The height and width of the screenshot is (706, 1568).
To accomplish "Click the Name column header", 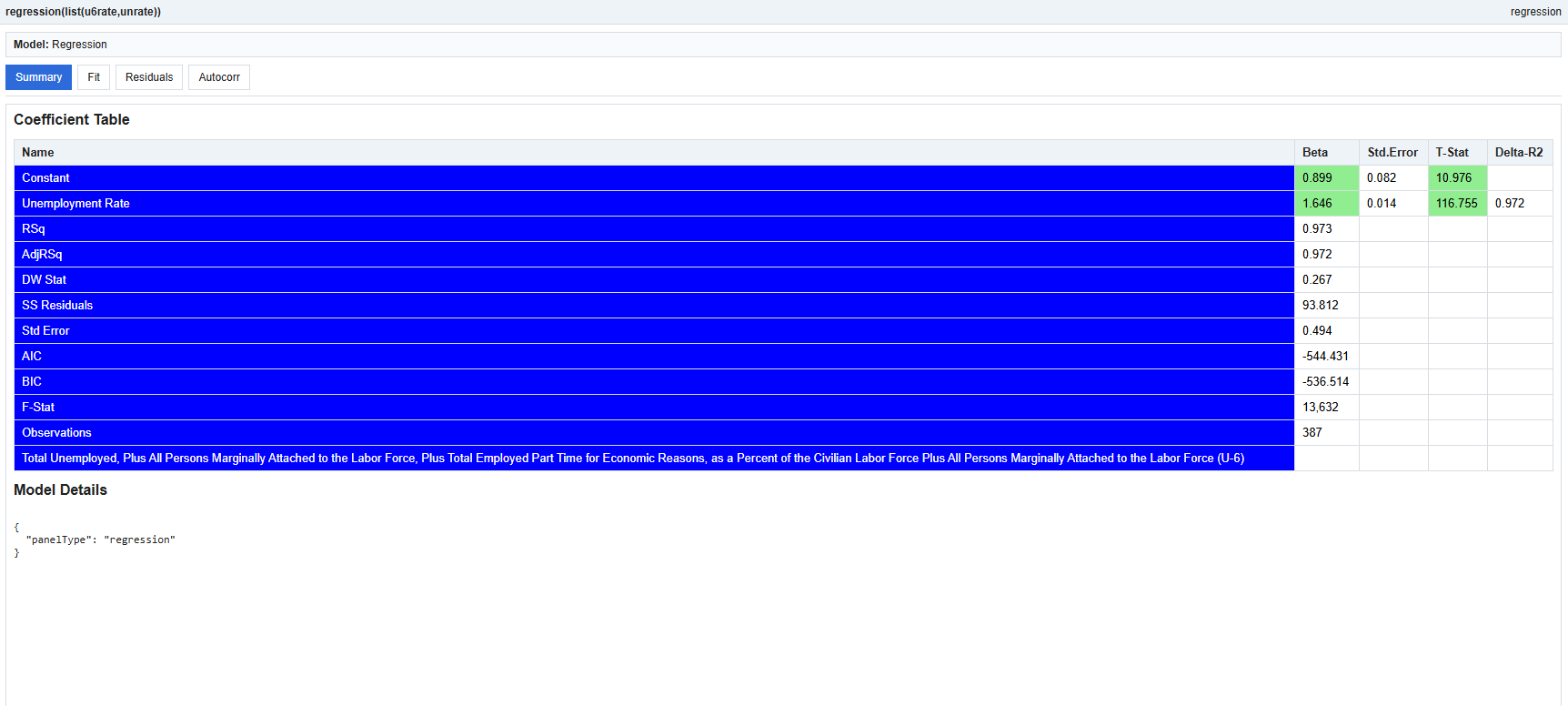I will point(654,153).
